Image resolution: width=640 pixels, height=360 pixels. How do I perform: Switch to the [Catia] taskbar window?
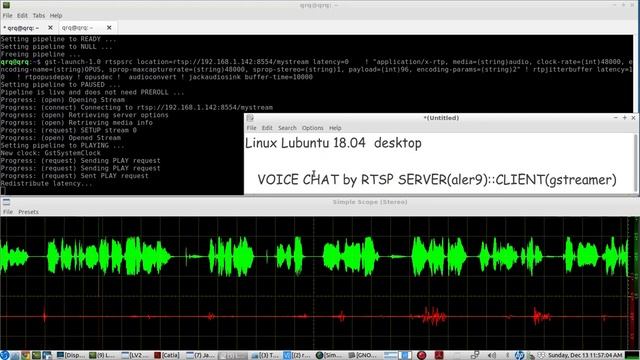[167, 355]
